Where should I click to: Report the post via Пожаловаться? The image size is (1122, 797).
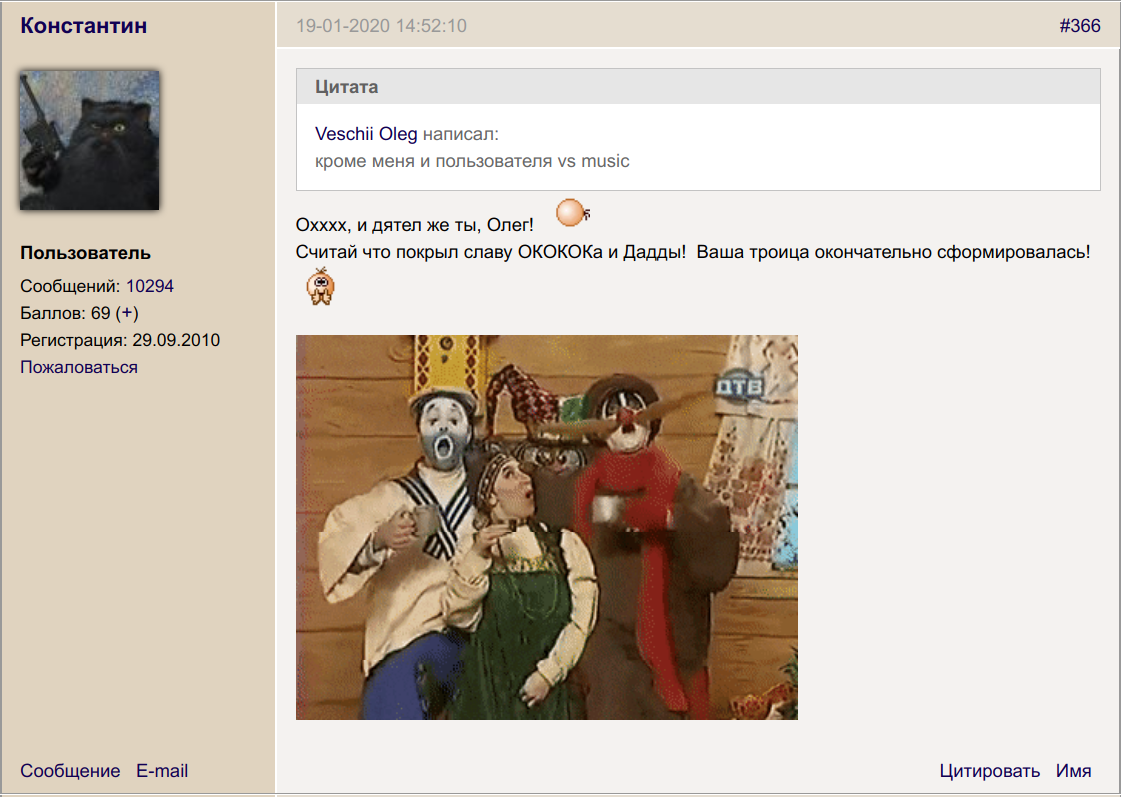[x=79, y=367]
